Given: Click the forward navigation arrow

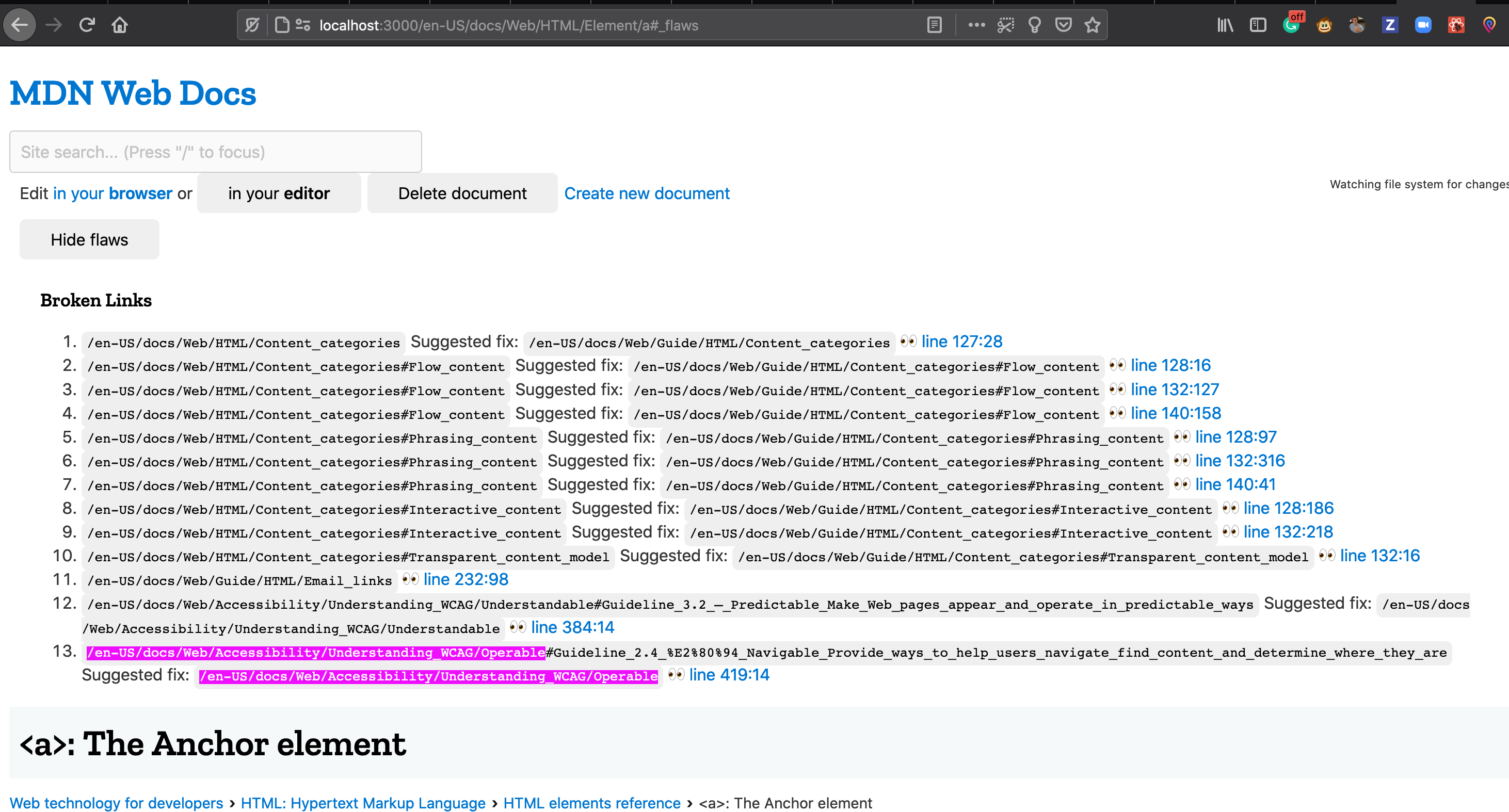Looking at the screenshot, I should tap(53, 25).
